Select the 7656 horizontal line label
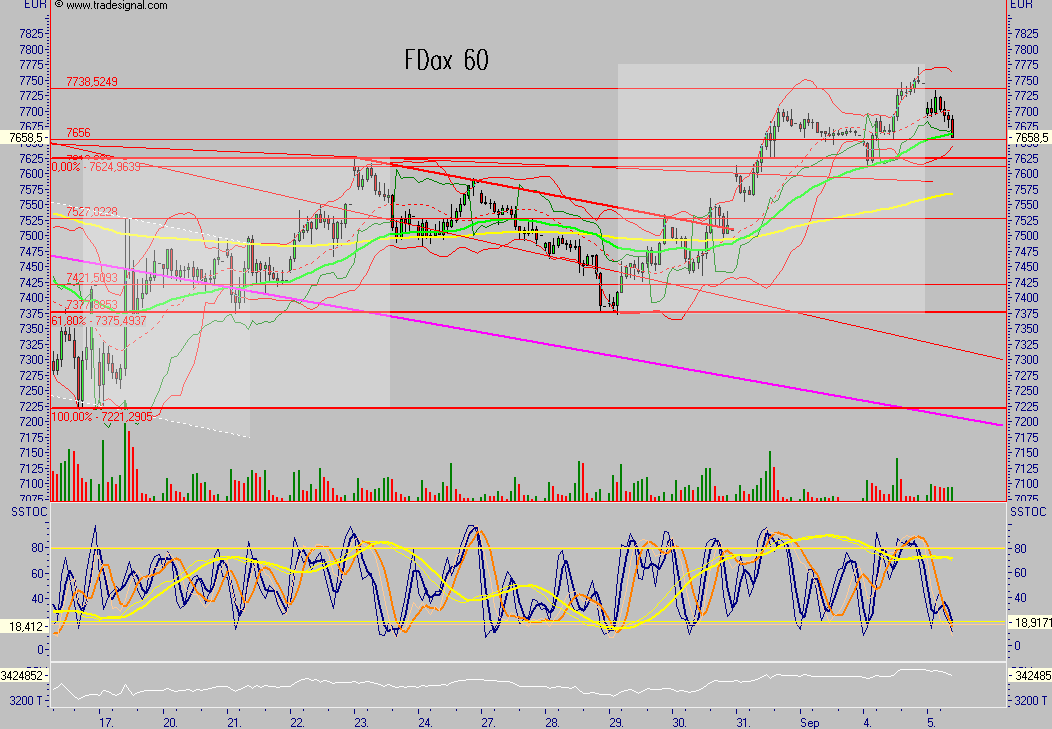 click(x=78, y=132)
